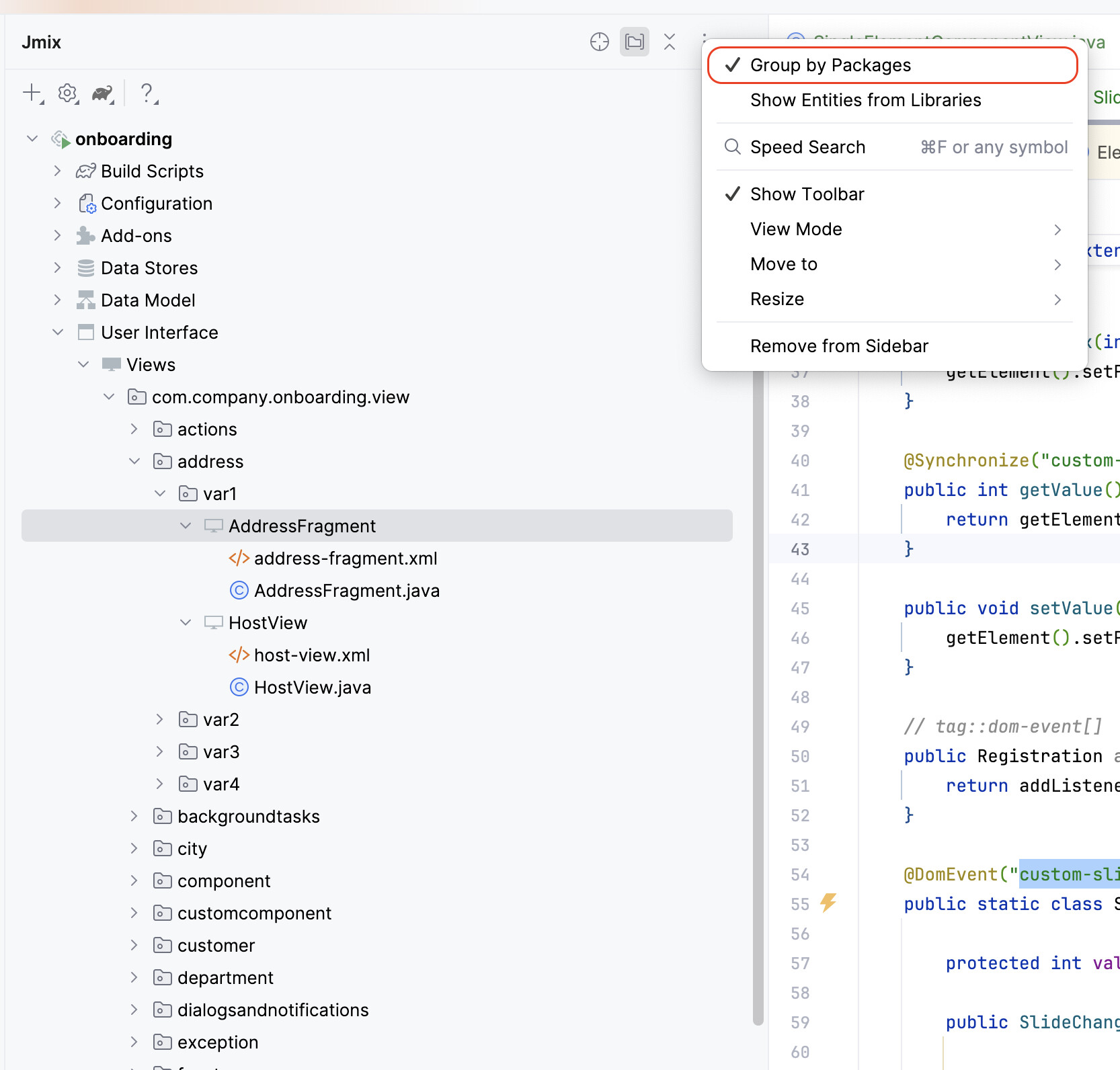Screen dimensions: 1120x1070
Task: Select the var2 package row
Action: pyautogui.click(x=377, y=720)
